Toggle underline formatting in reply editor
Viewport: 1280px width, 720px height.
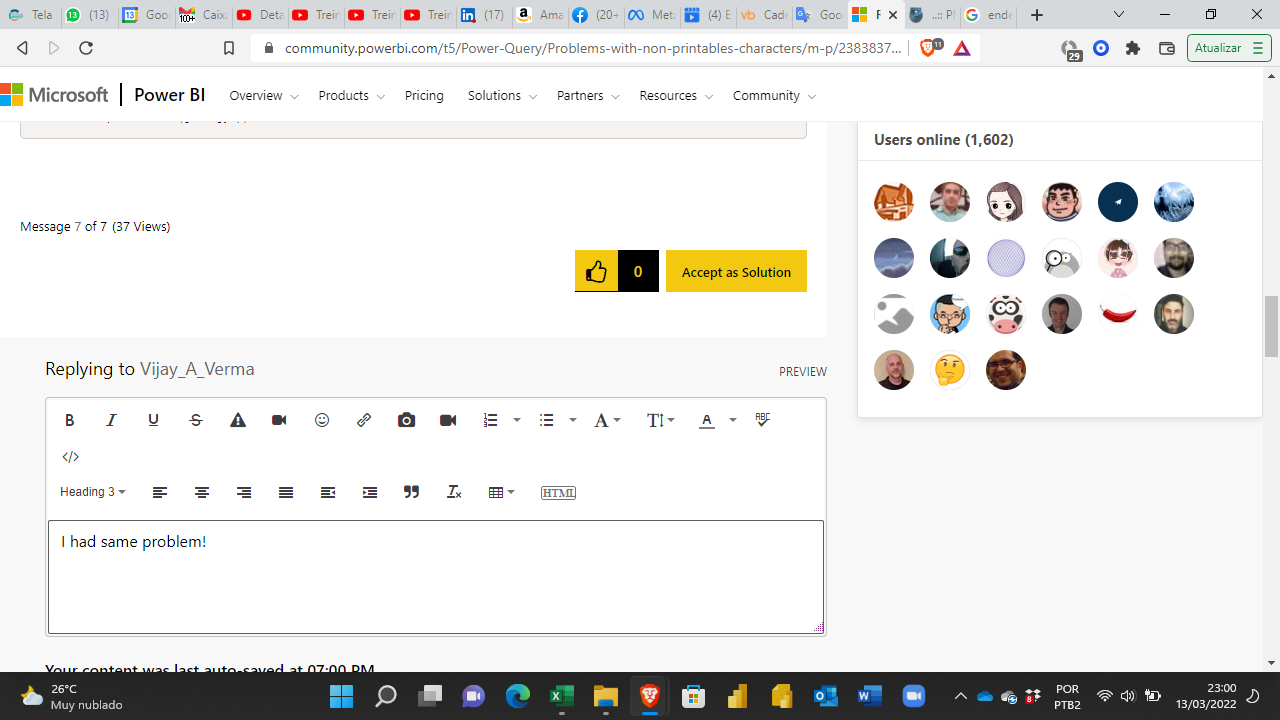pos(153,421)
